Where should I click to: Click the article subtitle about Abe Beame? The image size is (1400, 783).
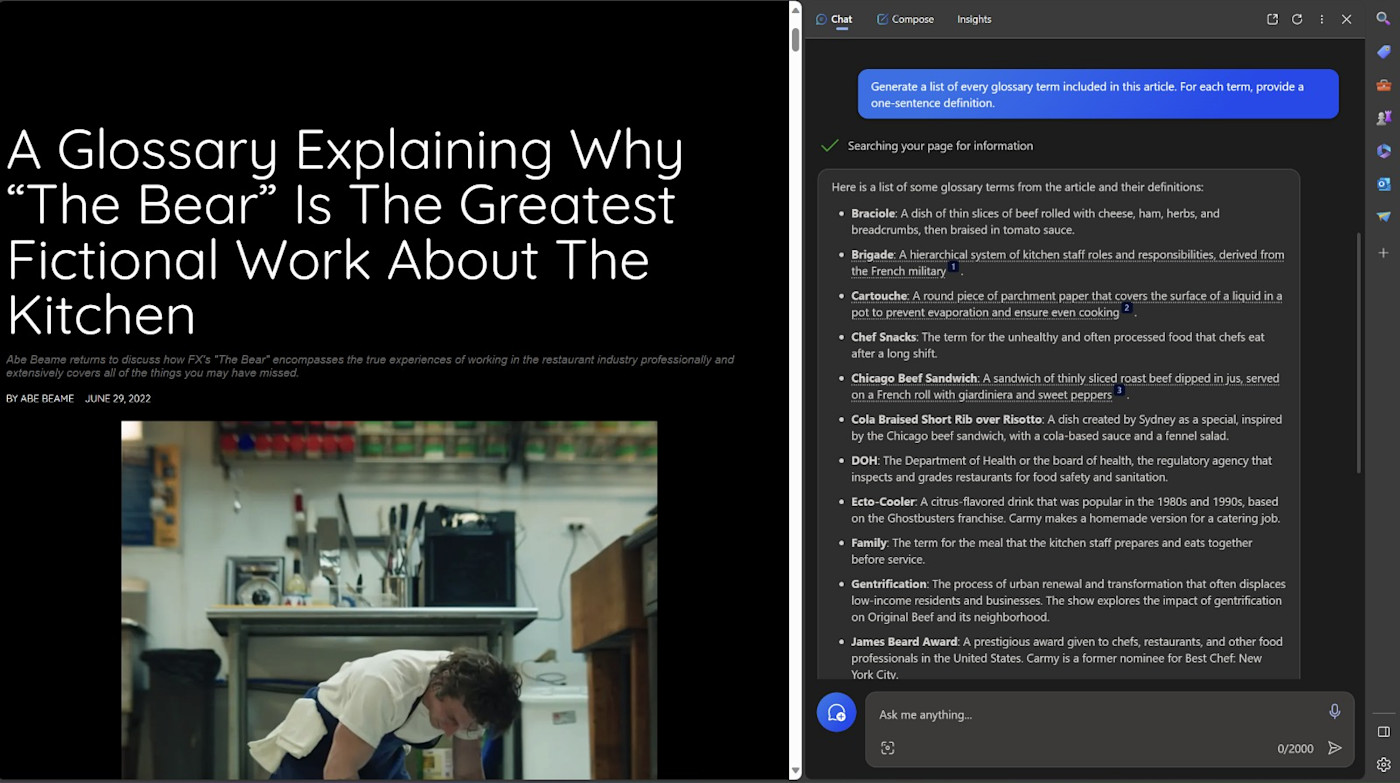coord(370,366)
